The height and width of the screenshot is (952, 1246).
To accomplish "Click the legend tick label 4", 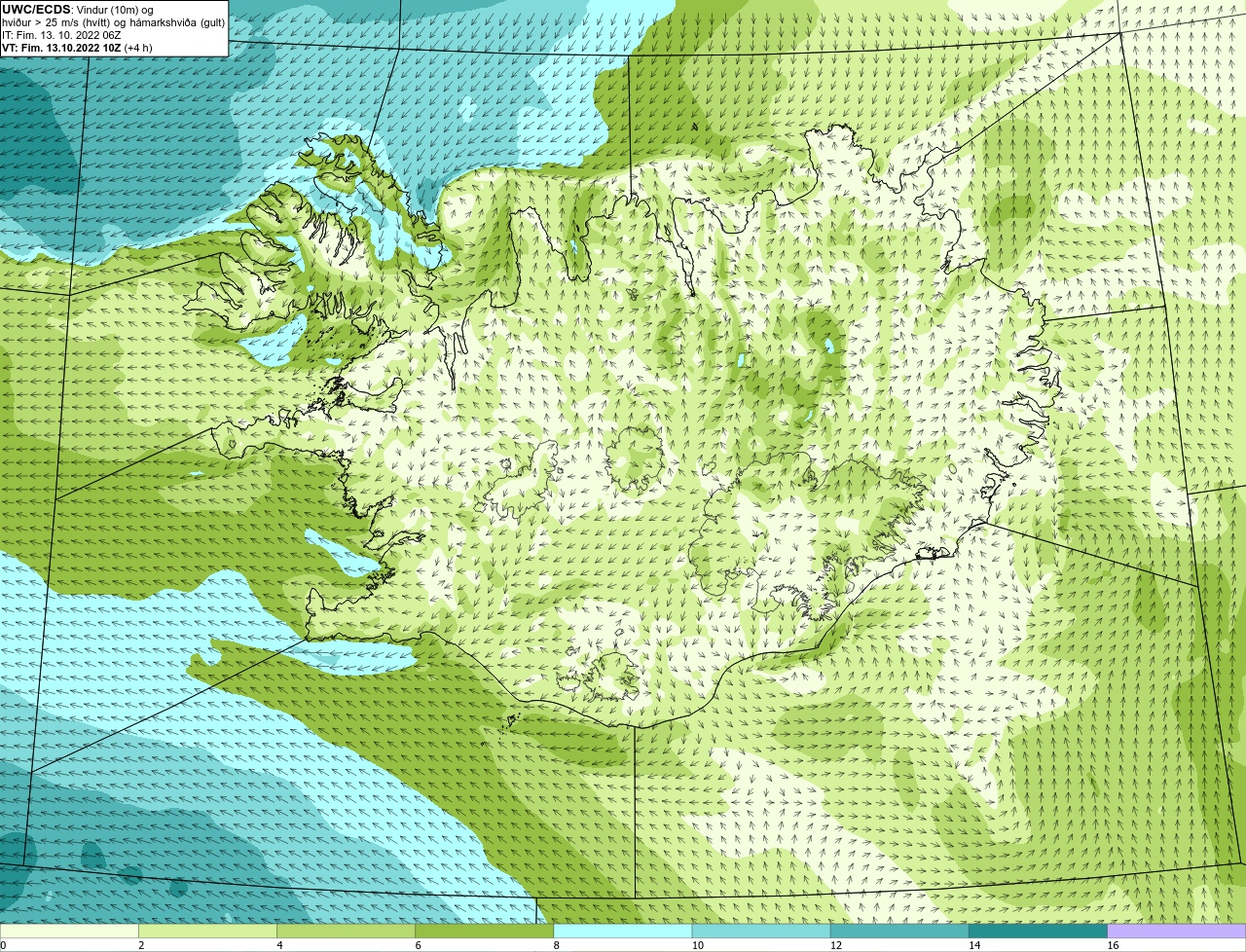I will tap(279, 945).
